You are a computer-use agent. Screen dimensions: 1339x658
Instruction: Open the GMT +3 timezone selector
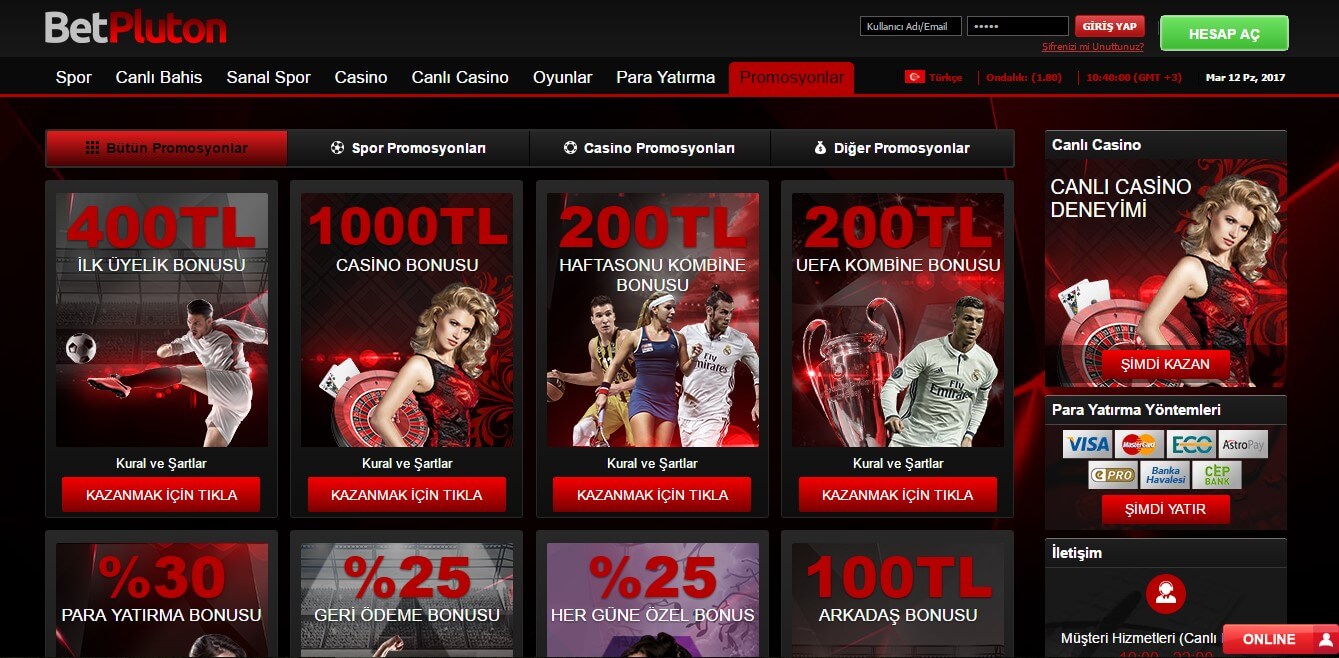point(1133,77)
